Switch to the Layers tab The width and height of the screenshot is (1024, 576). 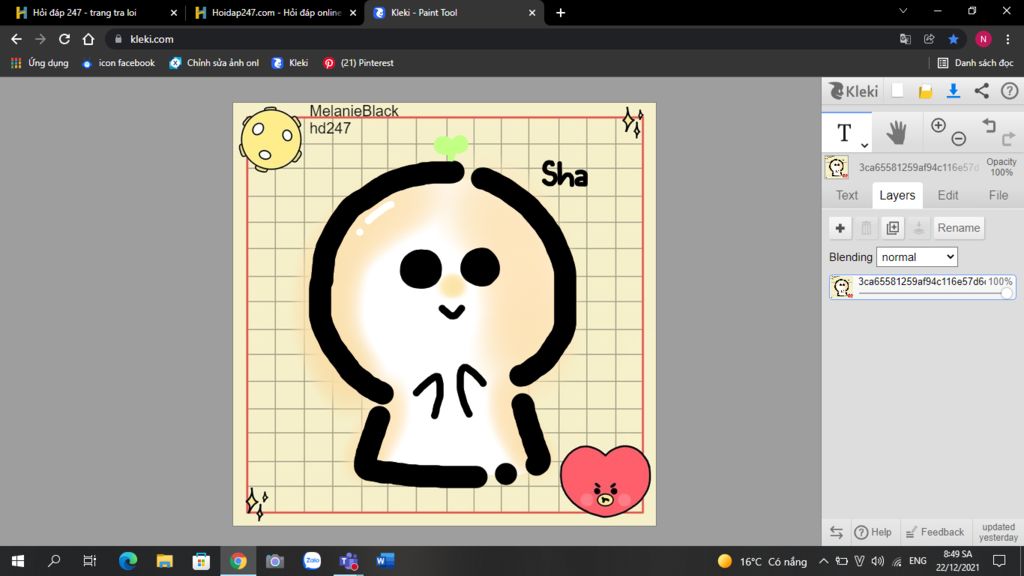click(897, 195)
